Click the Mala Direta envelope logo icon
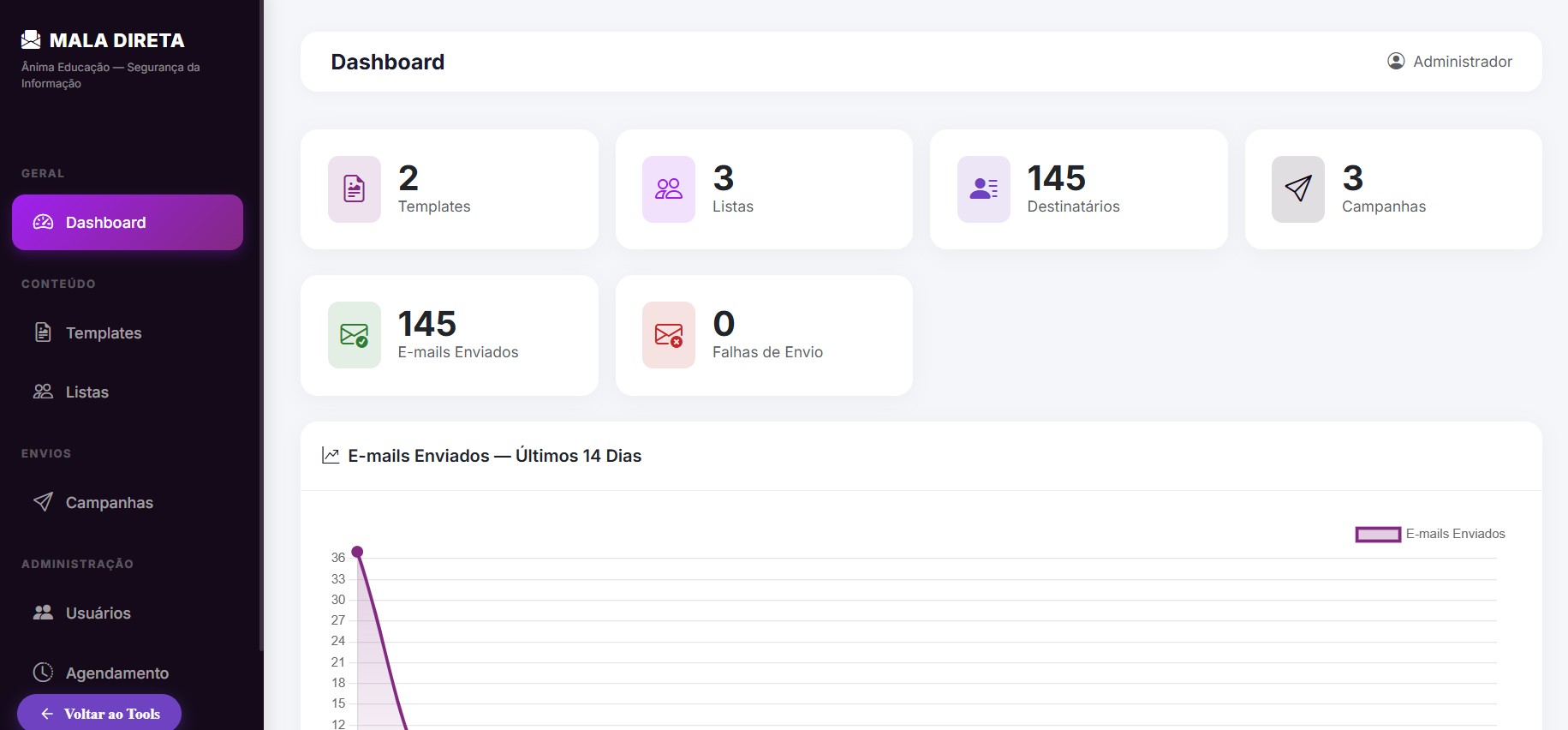 click(x=31, y=39)
